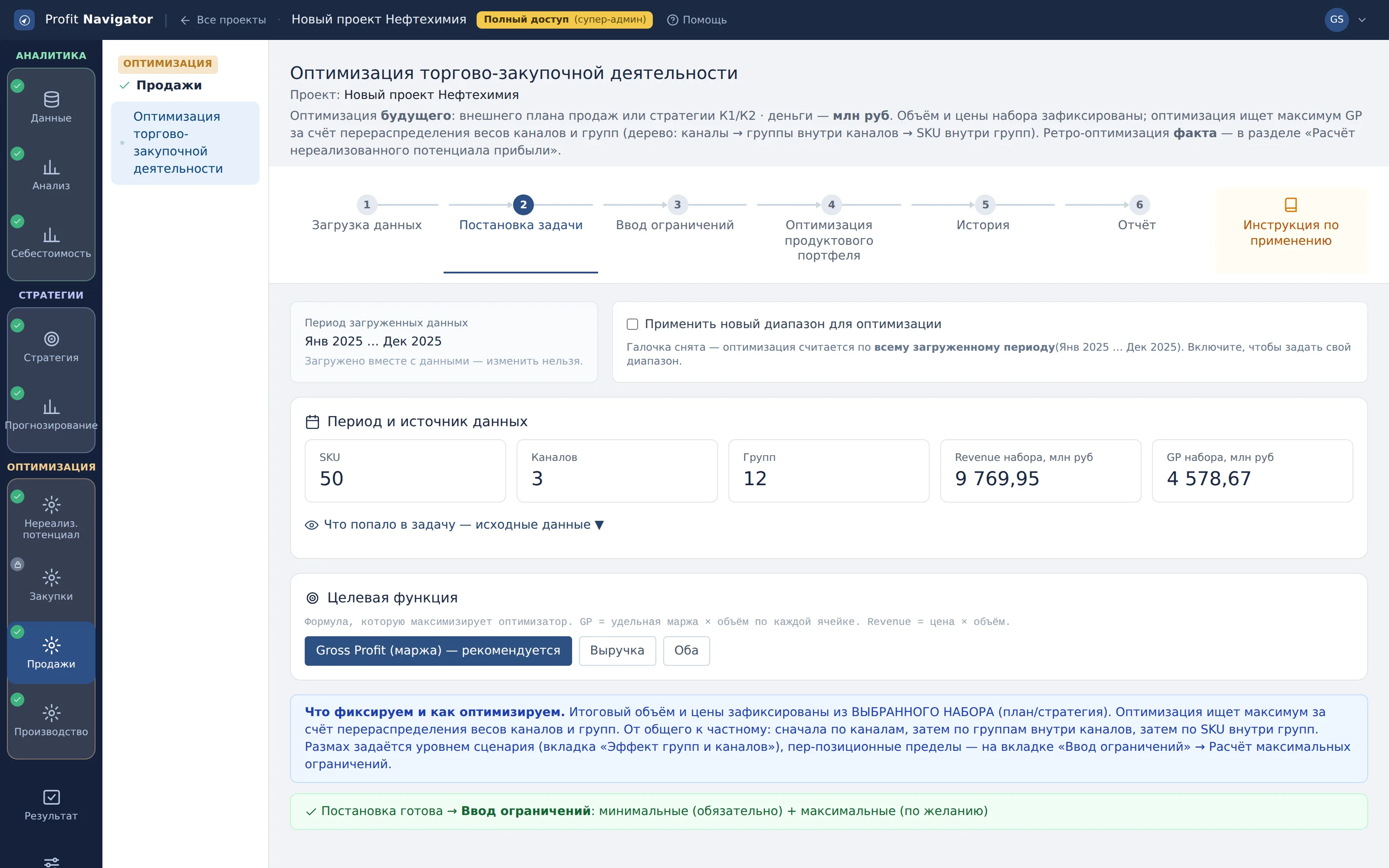Click the Постановка готова green status banner

coord(829,811)
